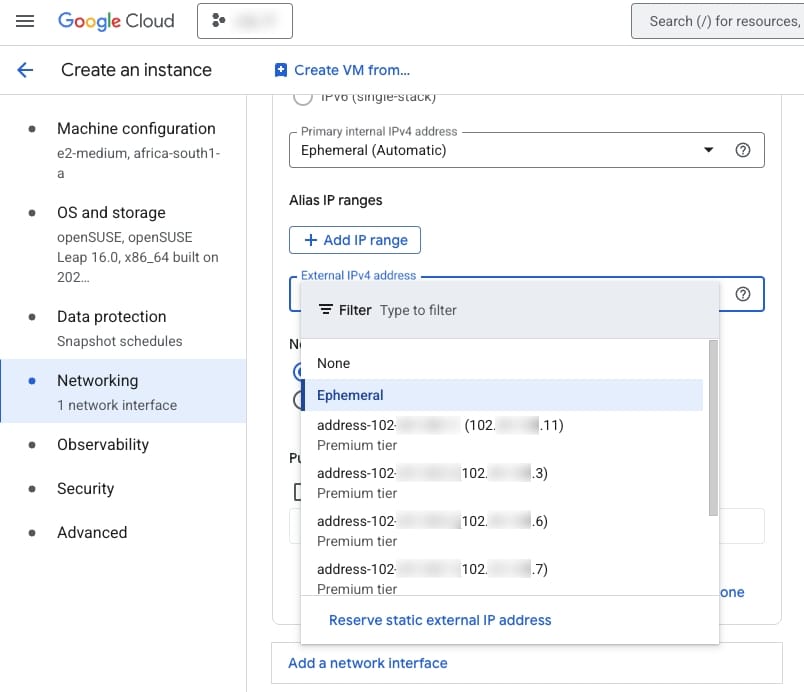Open the project selector button
Screen dimensions: 804x692
[x=244, y=21]
